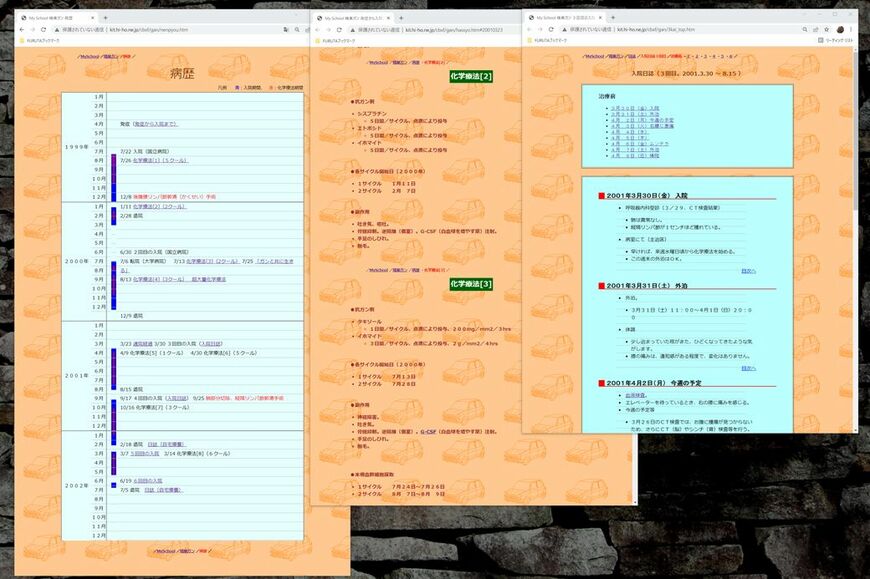The image size is (870, 579).
Task: Open the profile avatar in the right window
Action: (x=840, y=29)
